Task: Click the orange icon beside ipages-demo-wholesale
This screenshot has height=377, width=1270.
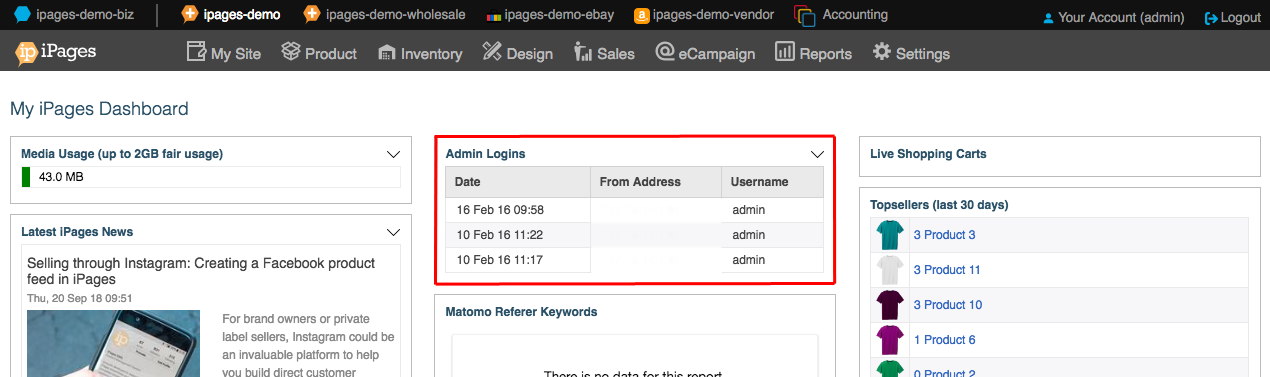Action: click(x=312, y=15)
